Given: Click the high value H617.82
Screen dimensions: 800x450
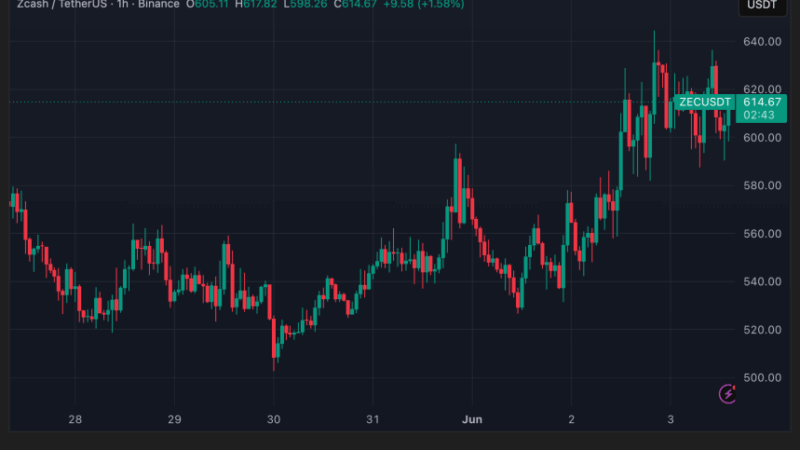Looking at the screenshot, I should point(256,5).
